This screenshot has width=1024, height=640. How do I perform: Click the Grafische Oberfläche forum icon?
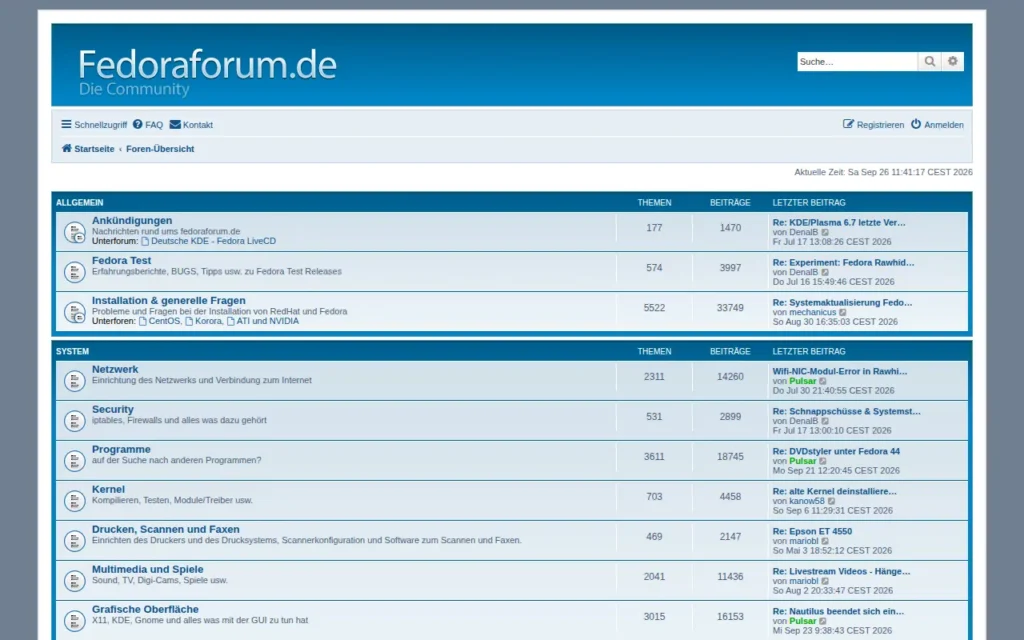[x=74, y=620]
